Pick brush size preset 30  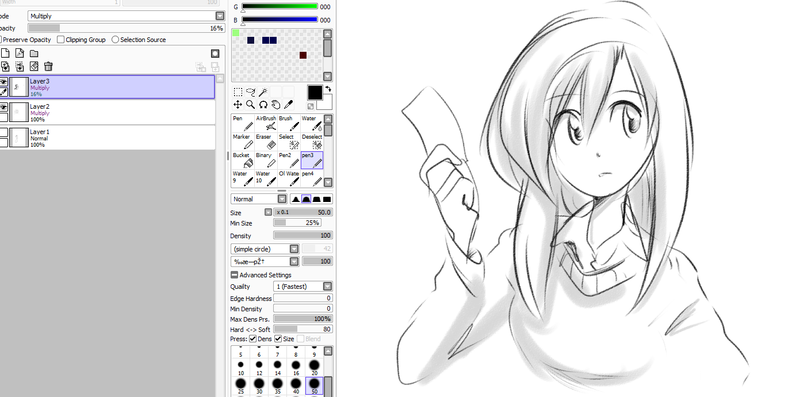259,386
